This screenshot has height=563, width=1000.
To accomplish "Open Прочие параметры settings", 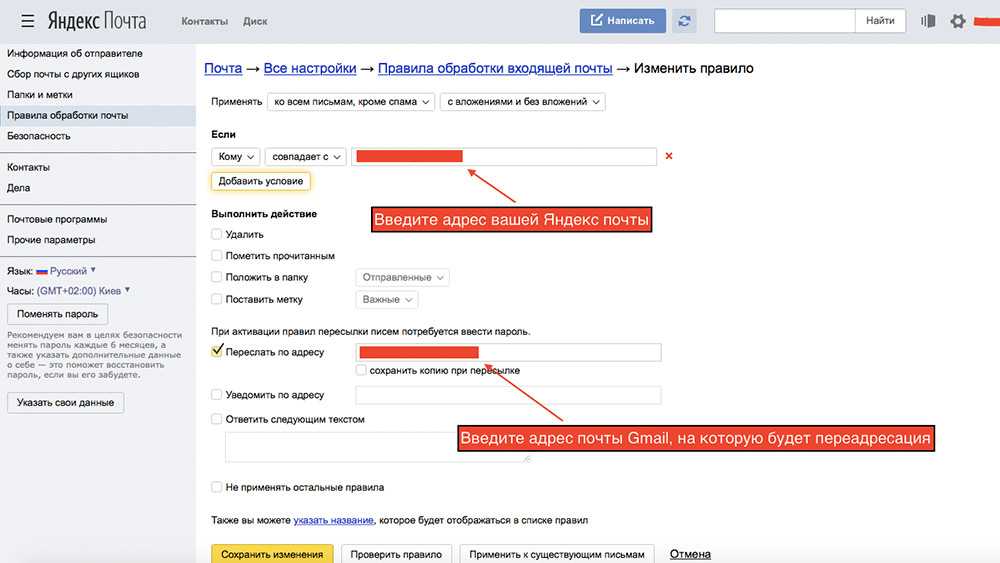I will tap(51, 240).
